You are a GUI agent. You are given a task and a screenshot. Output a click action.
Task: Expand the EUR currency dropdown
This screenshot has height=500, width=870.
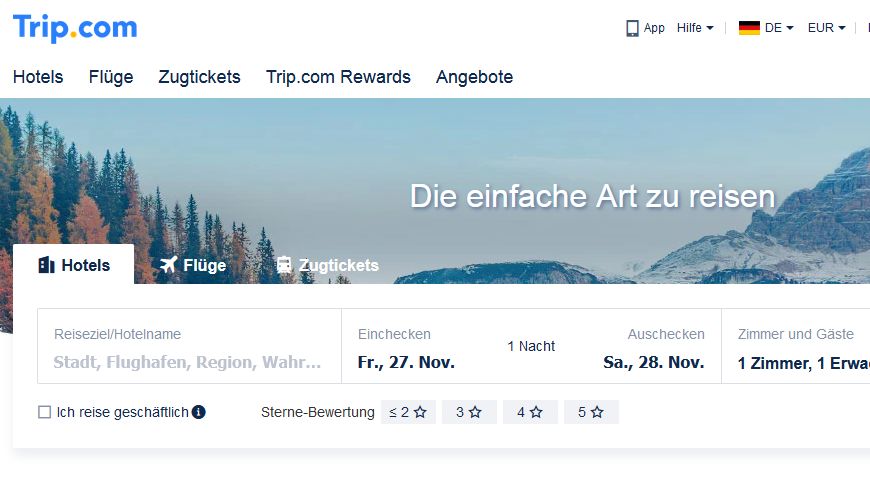[x=826, y=28]
